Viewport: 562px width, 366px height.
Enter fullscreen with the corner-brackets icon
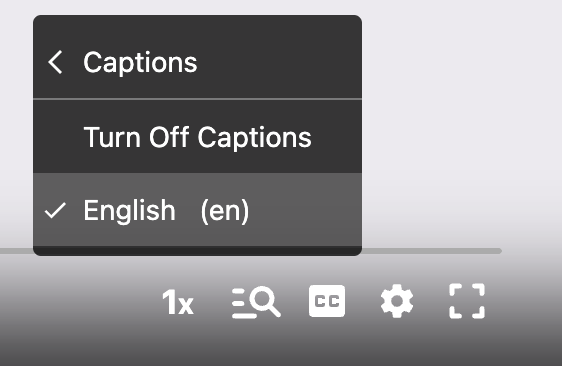[x=467, y=301]
